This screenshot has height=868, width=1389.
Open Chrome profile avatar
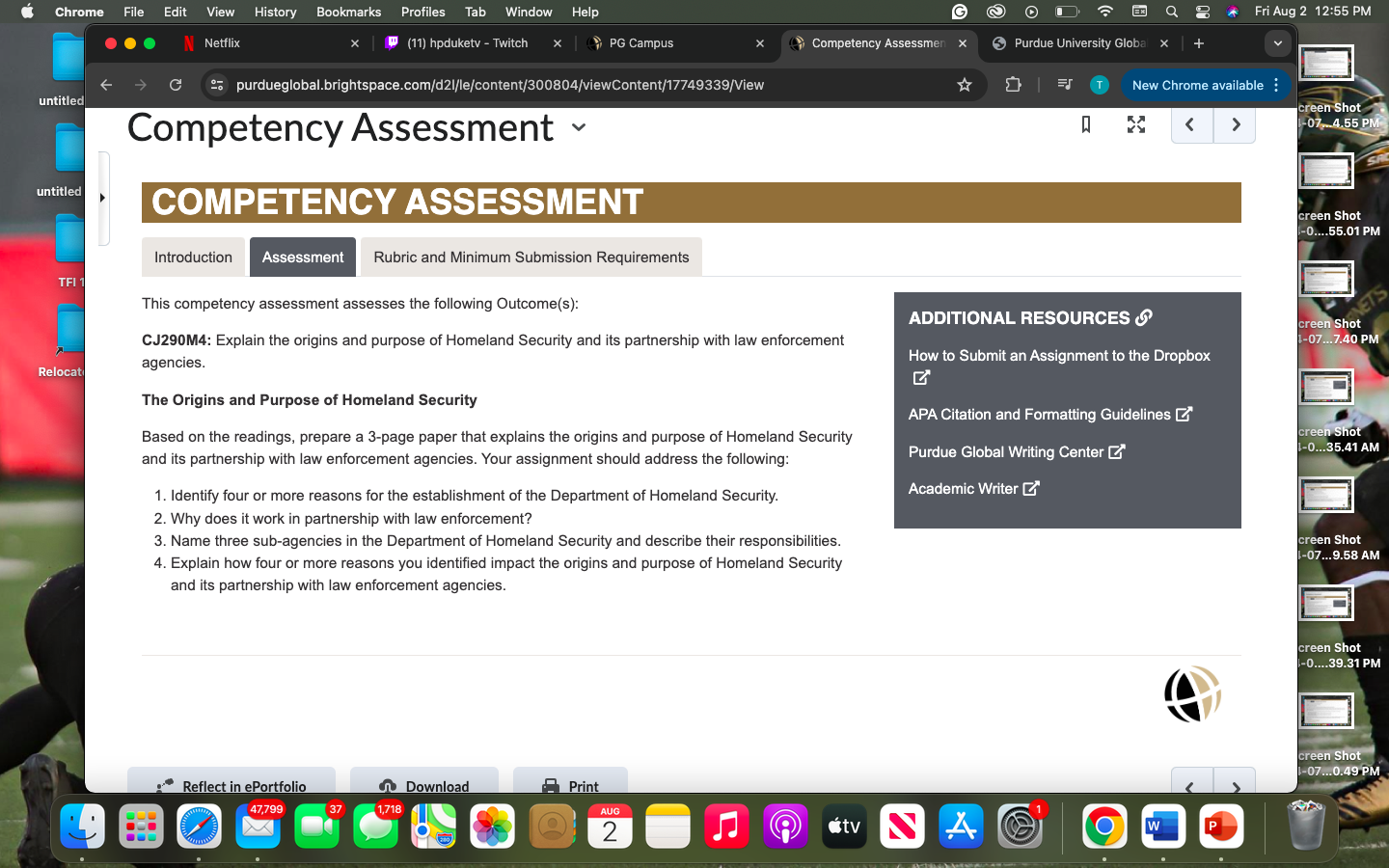(1100, 85)
